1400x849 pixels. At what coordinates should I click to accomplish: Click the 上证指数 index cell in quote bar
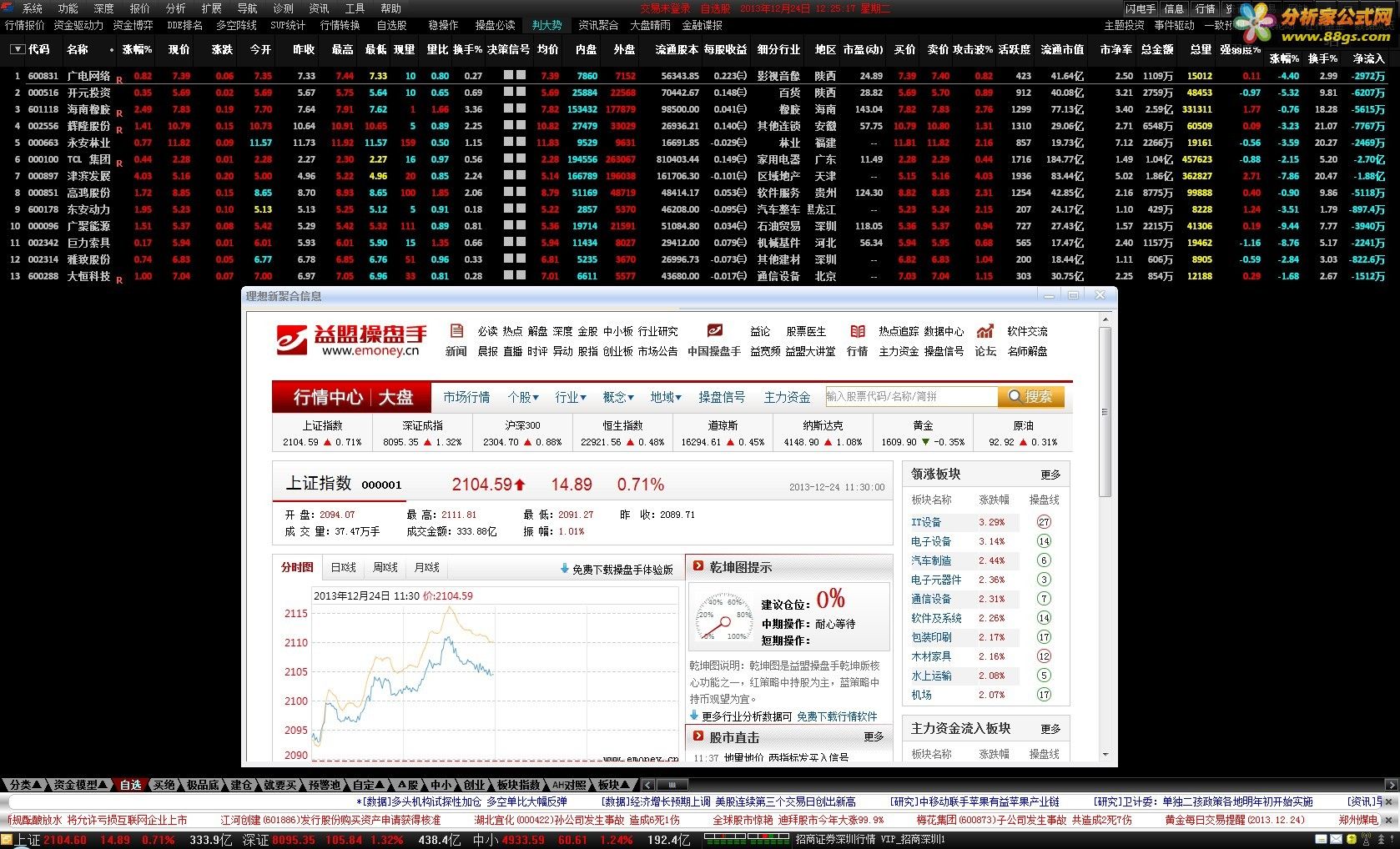tap(322, 433)
